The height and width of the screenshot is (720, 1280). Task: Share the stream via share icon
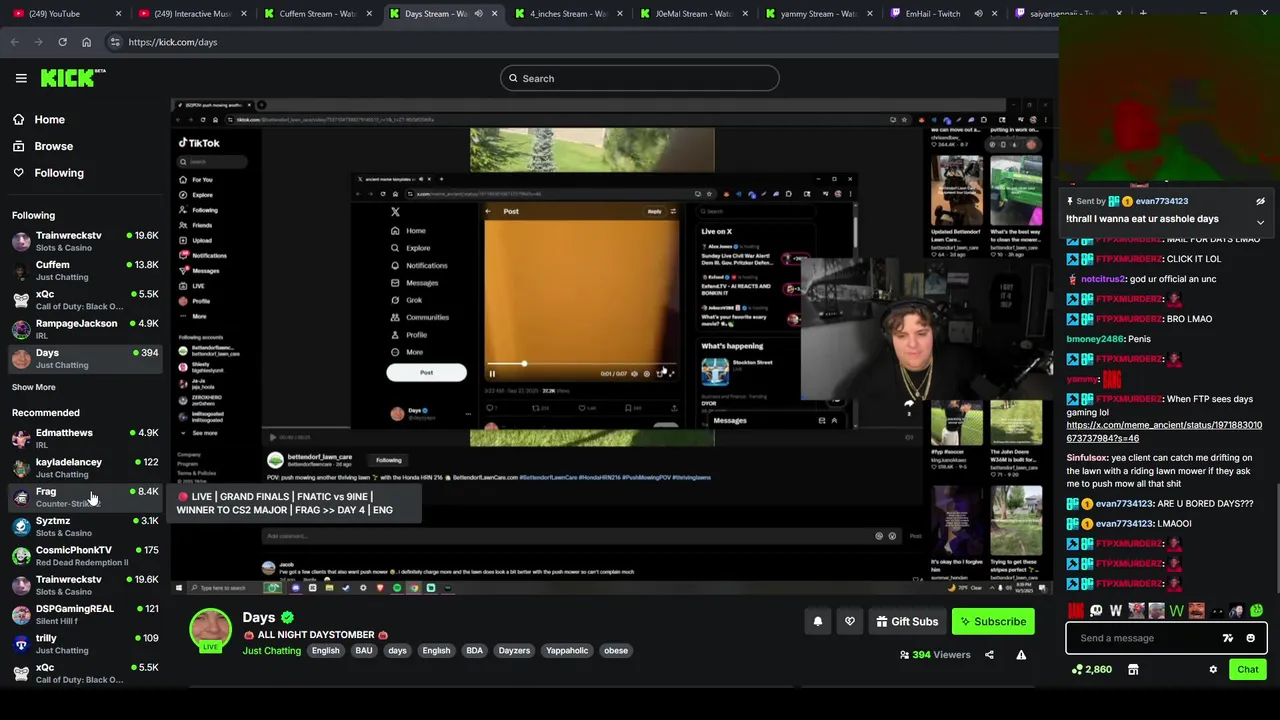coord(989,655)
